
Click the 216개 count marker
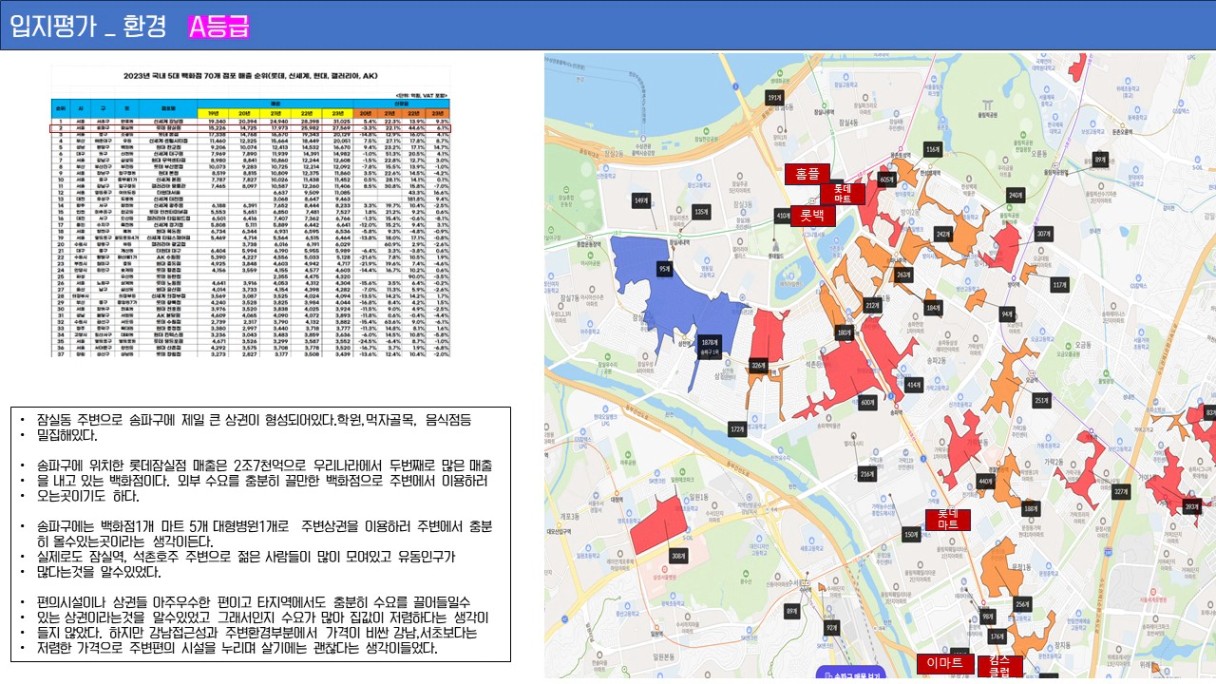pos(866,473)
